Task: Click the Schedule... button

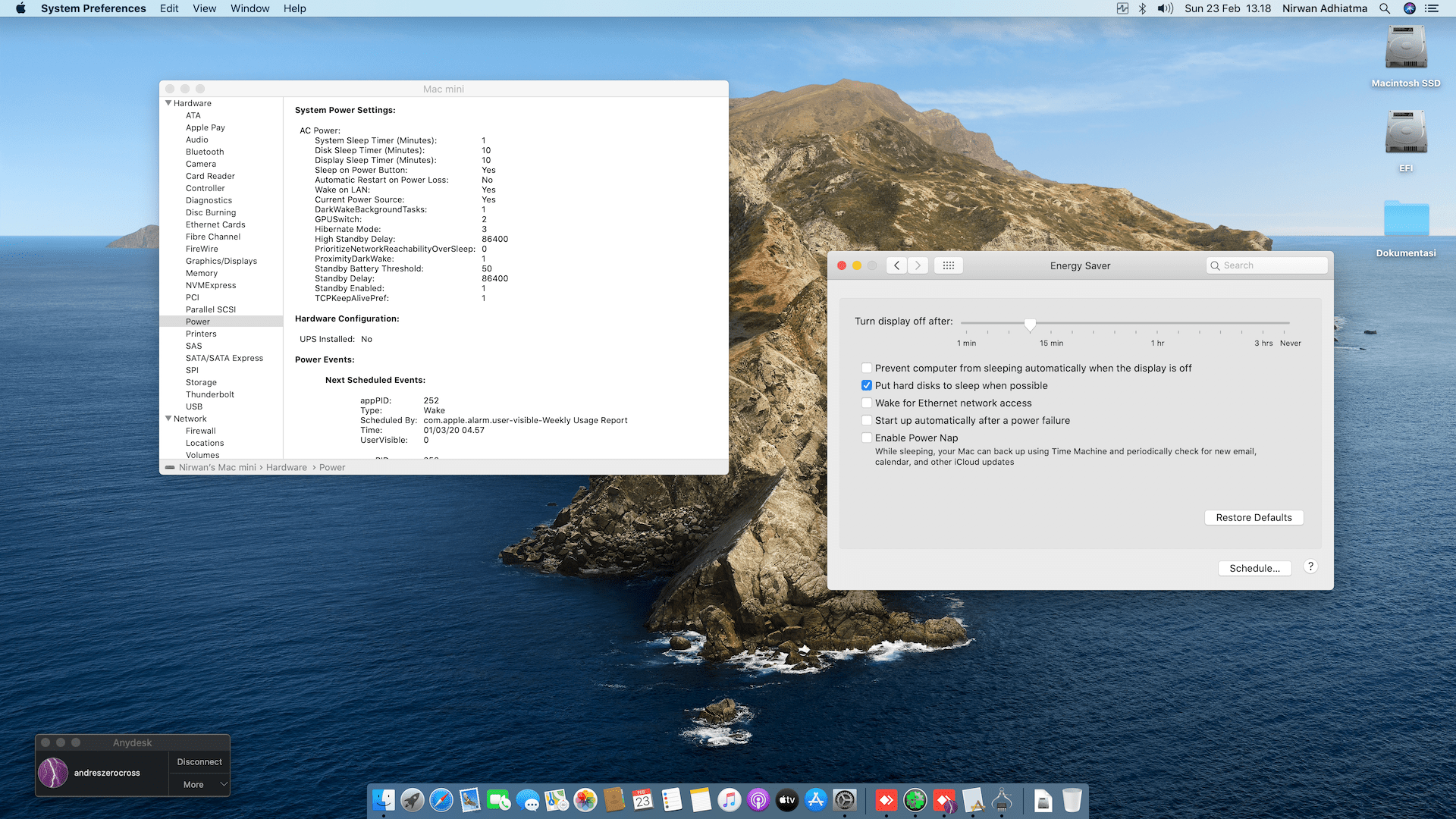Action: (x=1254, y=568)
